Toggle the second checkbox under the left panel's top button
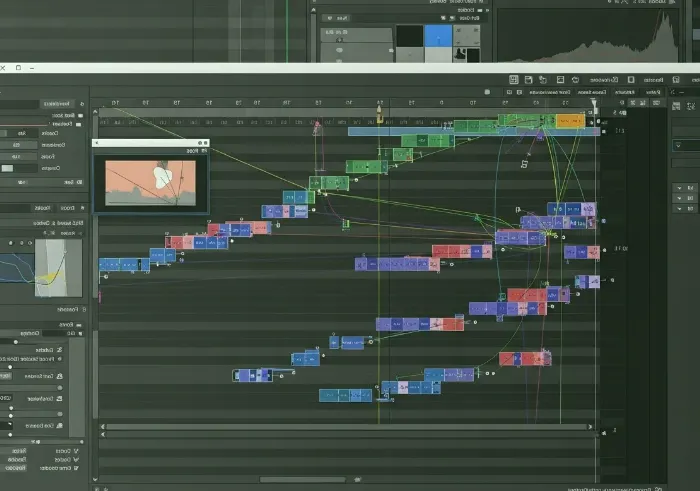700x491 pixels. point(79,124)
